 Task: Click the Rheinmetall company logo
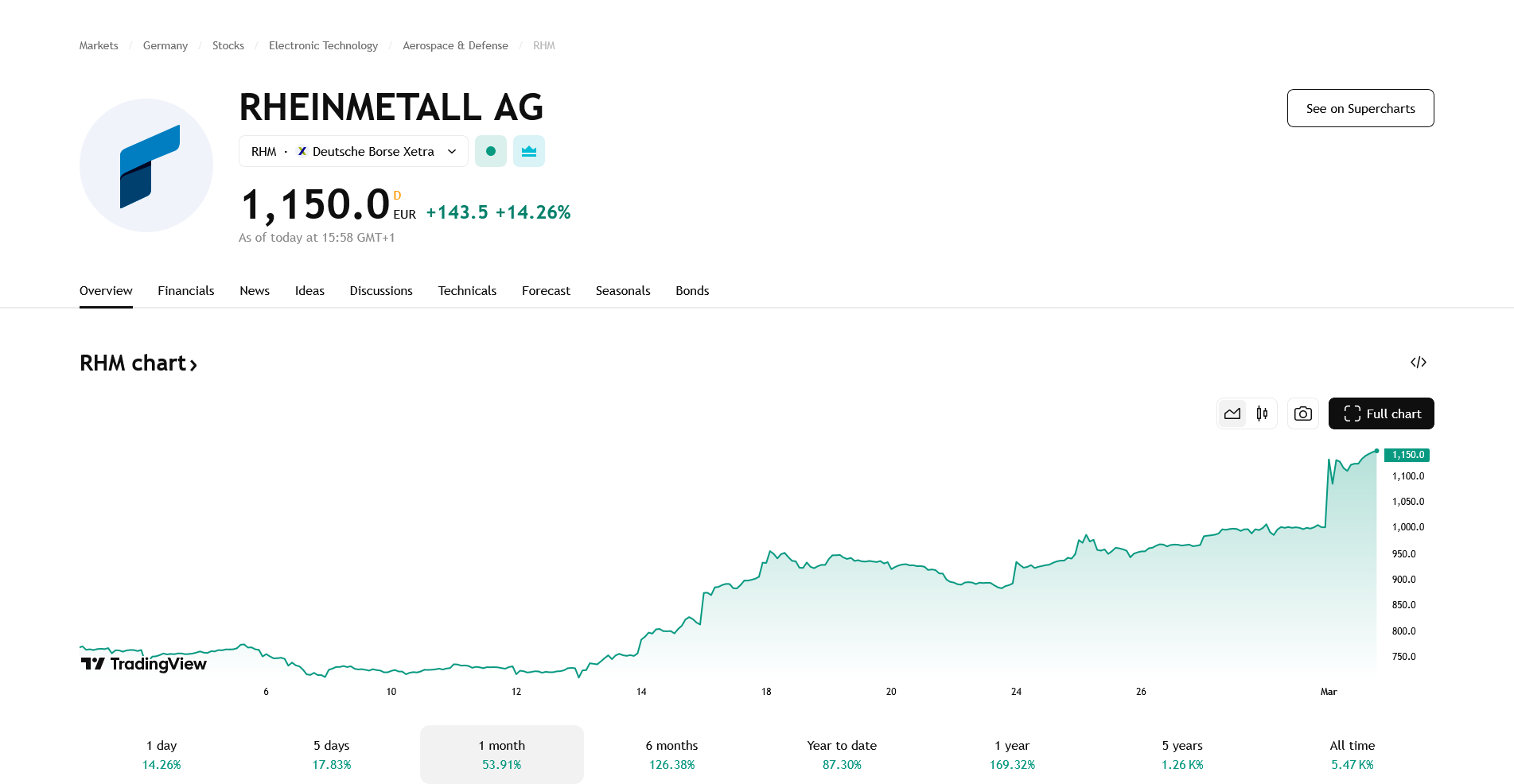pos(146,165)
